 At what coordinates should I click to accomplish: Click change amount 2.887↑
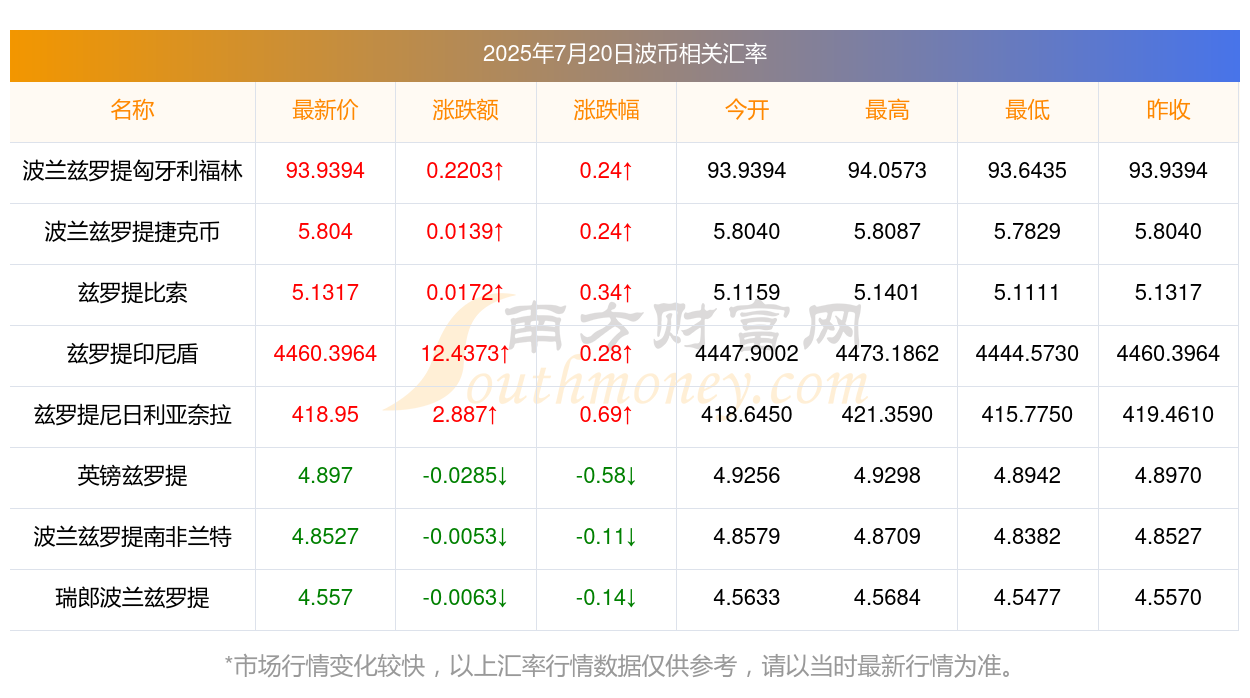pyautogui.click(x=466, y=415)
